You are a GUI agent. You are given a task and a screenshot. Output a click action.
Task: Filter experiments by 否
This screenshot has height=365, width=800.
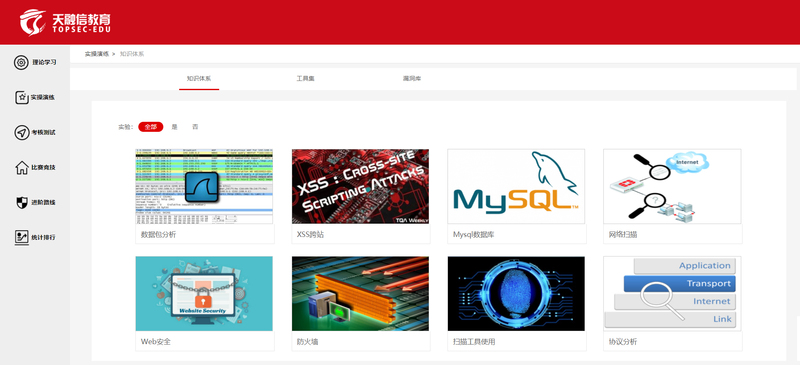(195, 127)
